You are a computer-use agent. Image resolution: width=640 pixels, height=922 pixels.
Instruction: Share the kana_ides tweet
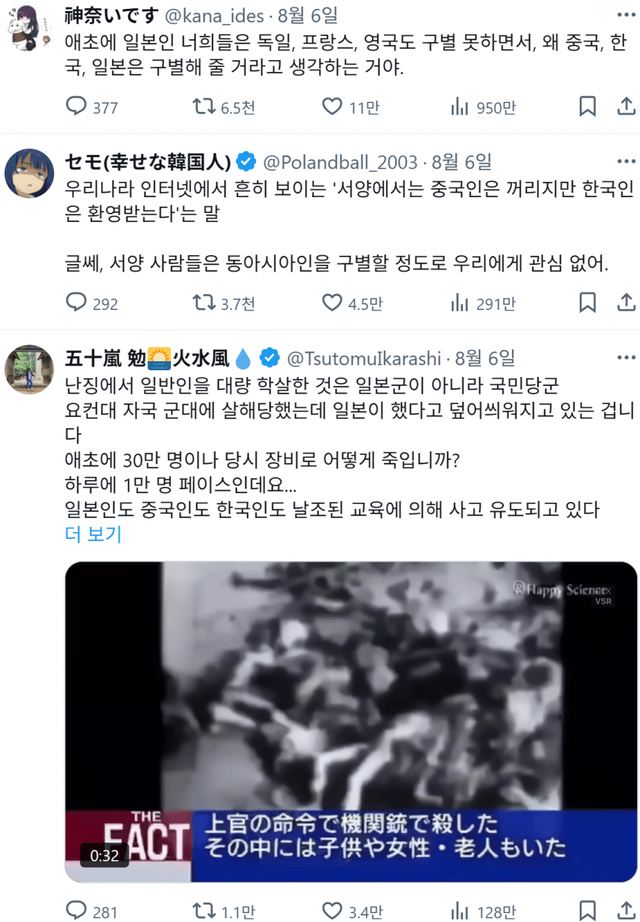point(626,106)
